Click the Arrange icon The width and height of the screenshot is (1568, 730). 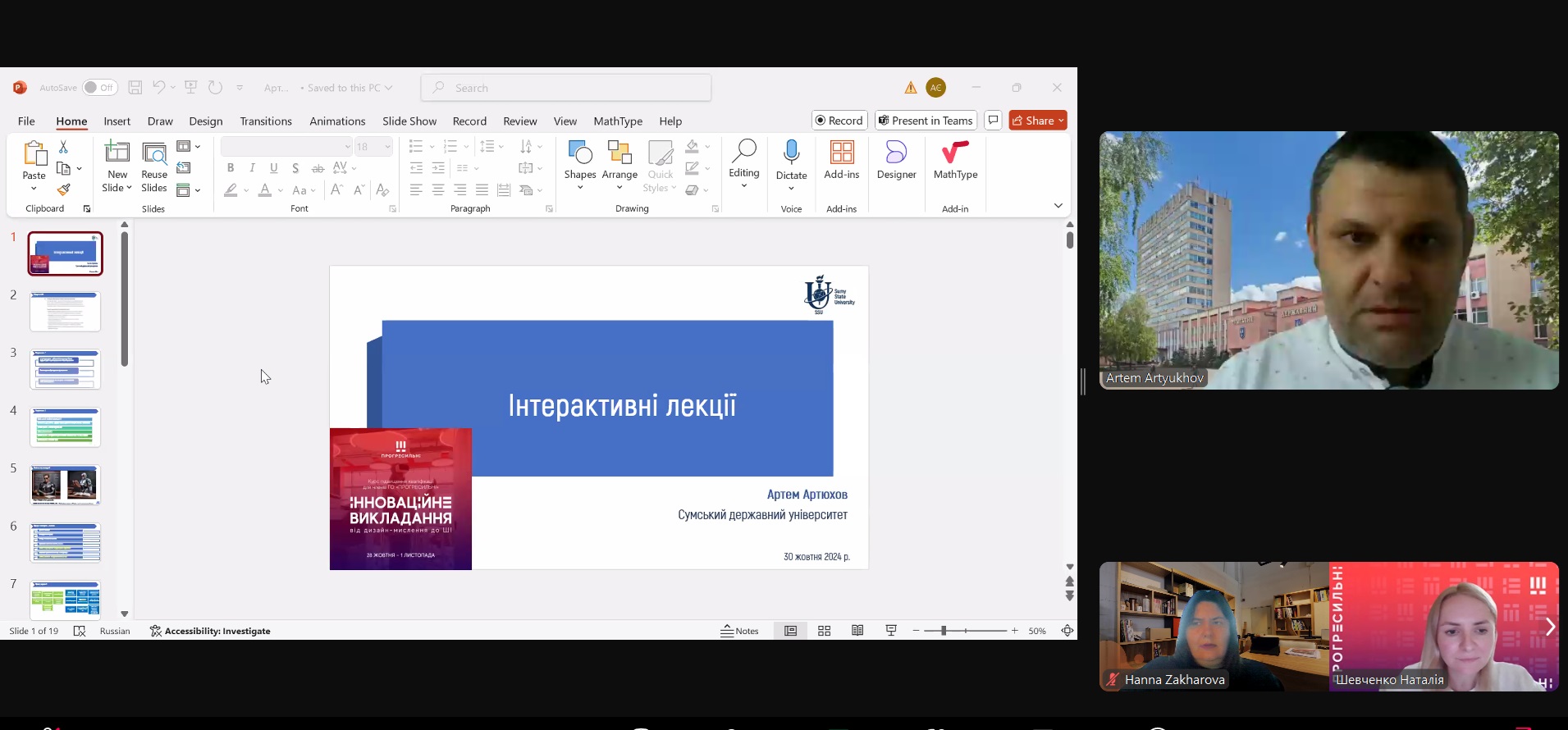point(619,153)
